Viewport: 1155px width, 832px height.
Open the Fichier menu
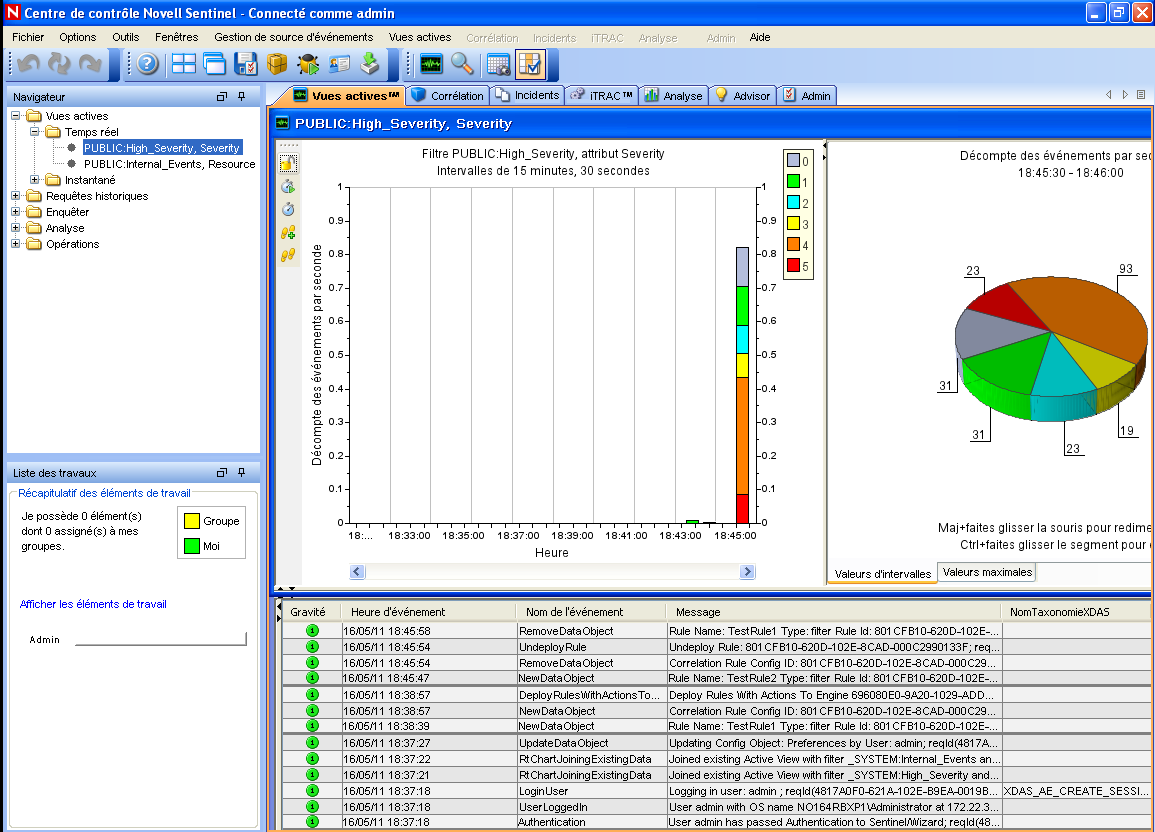point(28,37)
